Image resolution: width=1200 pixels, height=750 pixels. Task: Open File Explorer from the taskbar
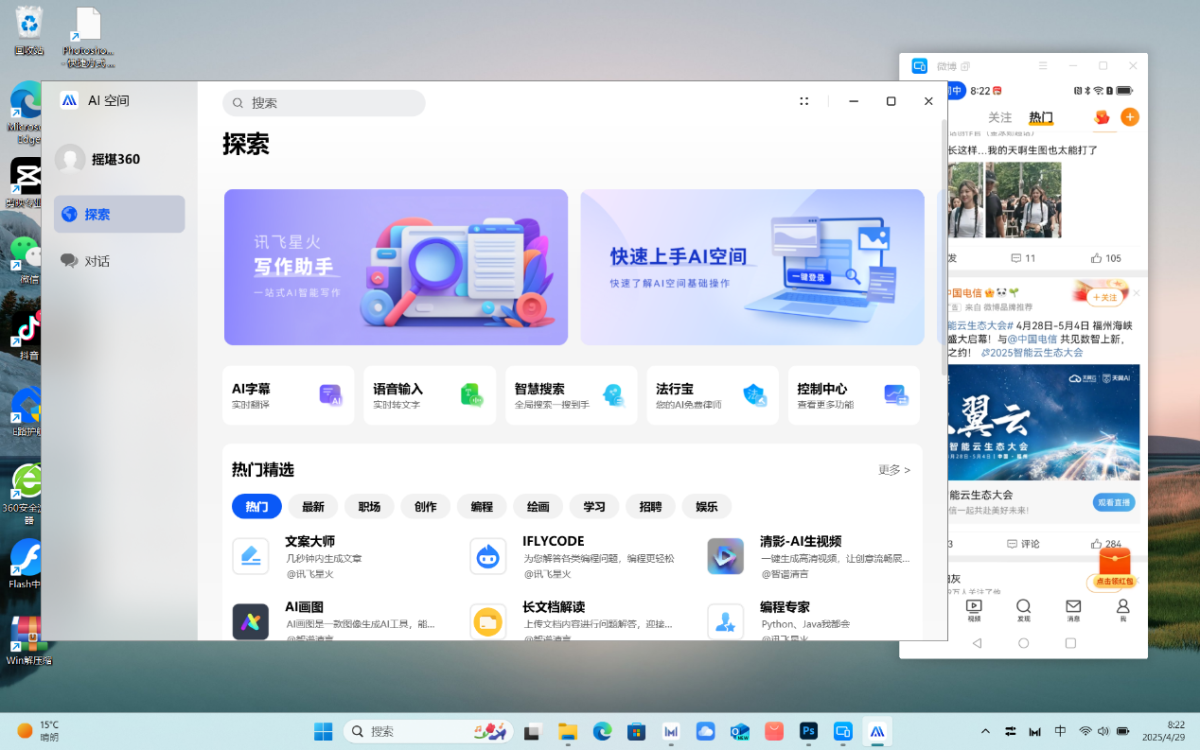point(568,731)
